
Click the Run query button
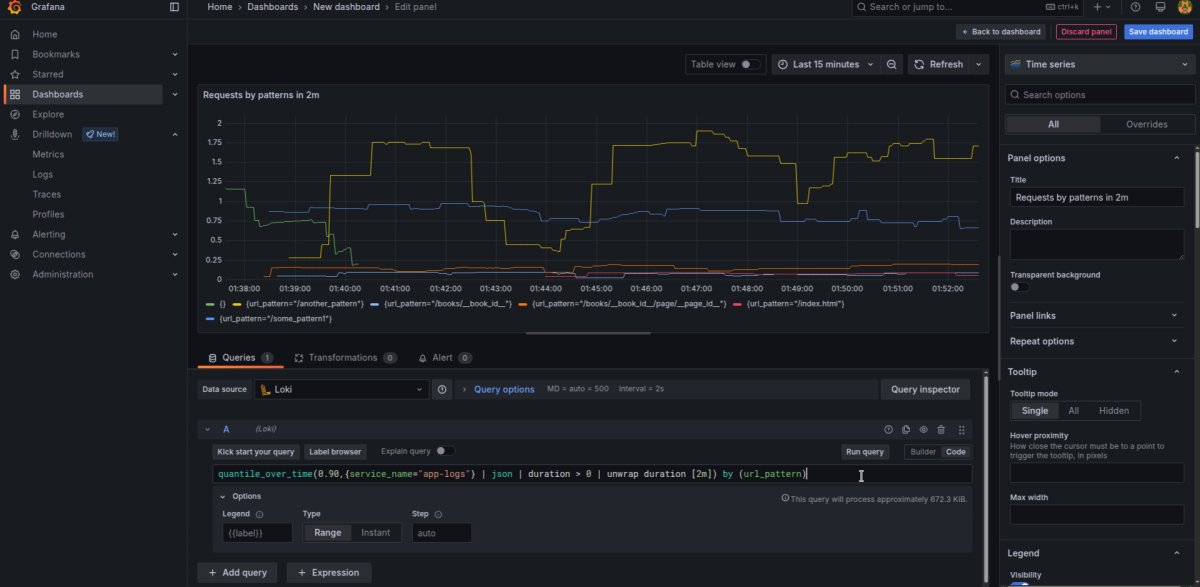tap(865, 452)
